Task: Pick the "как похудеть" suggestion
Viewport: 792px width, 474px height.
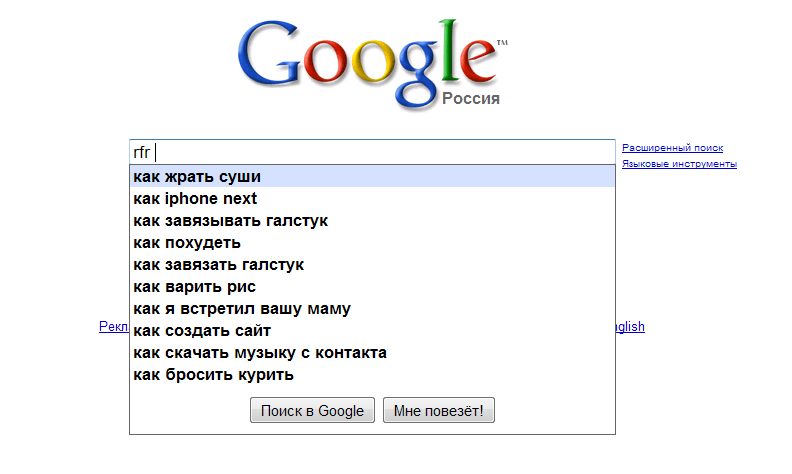Action: click(x=372, y=243)
